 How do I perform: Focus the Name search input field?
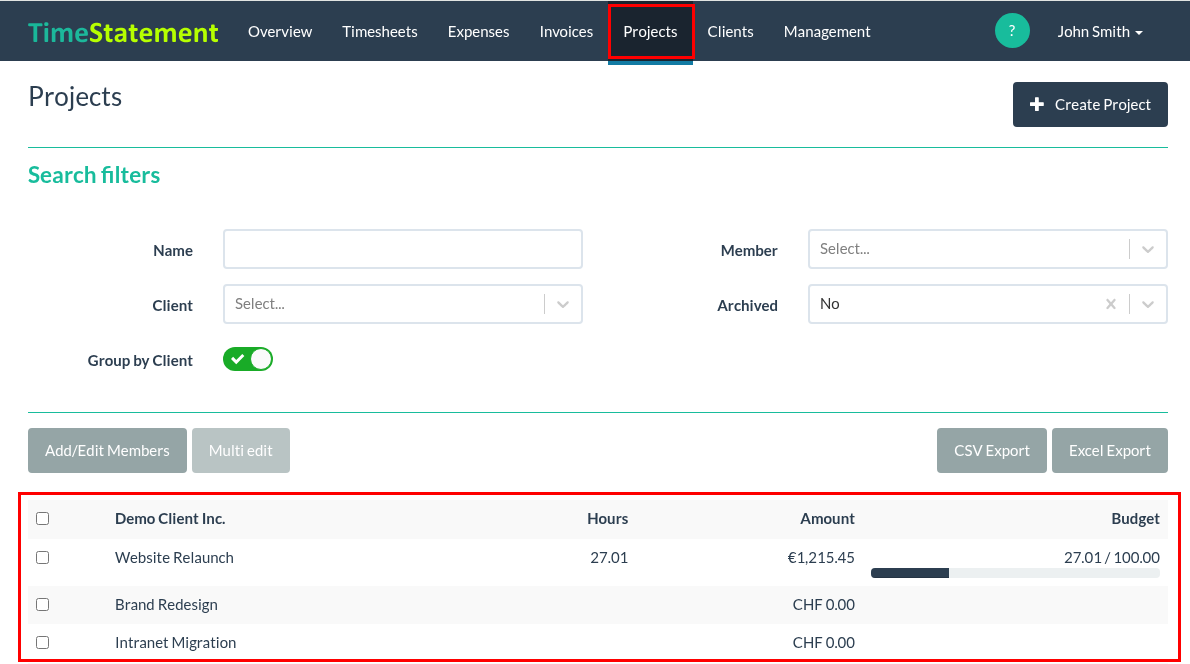point(403,249)
